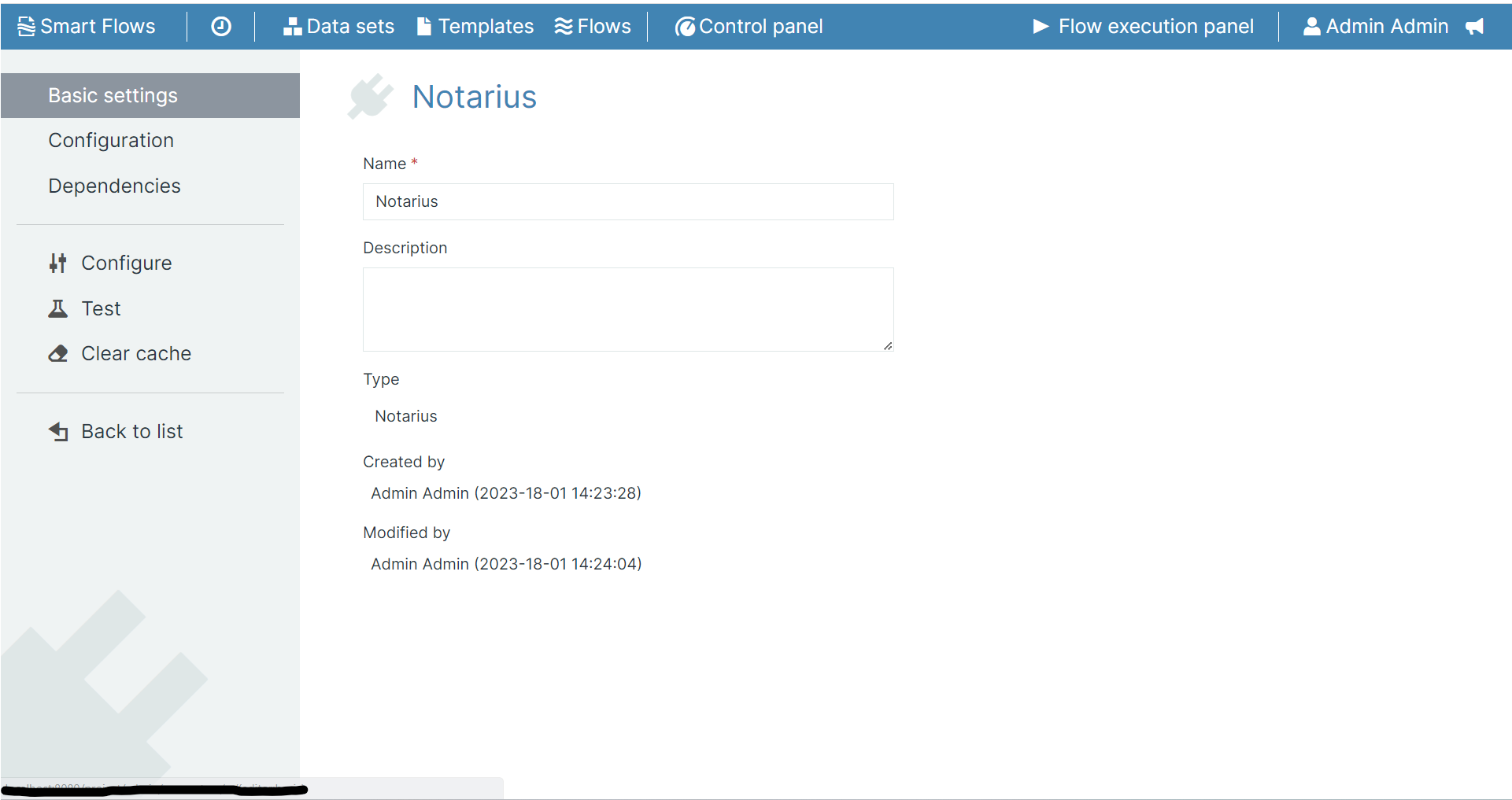The image size is (1512, 800).
Task: Select the Basic settings tab
Action: [x=150, y=95]
